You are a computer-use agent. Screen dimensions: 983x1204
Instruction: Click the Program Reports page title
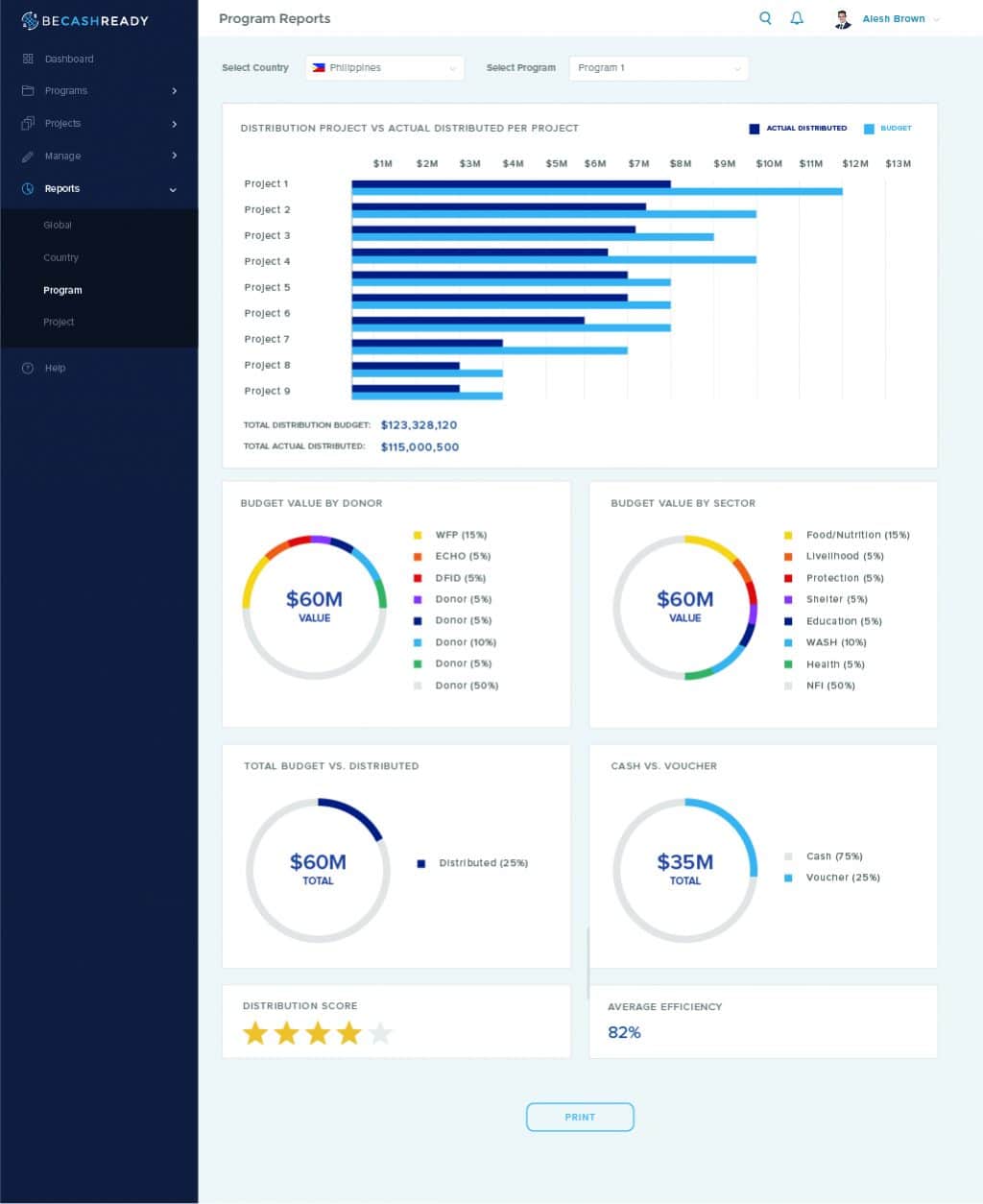point(275,18)
